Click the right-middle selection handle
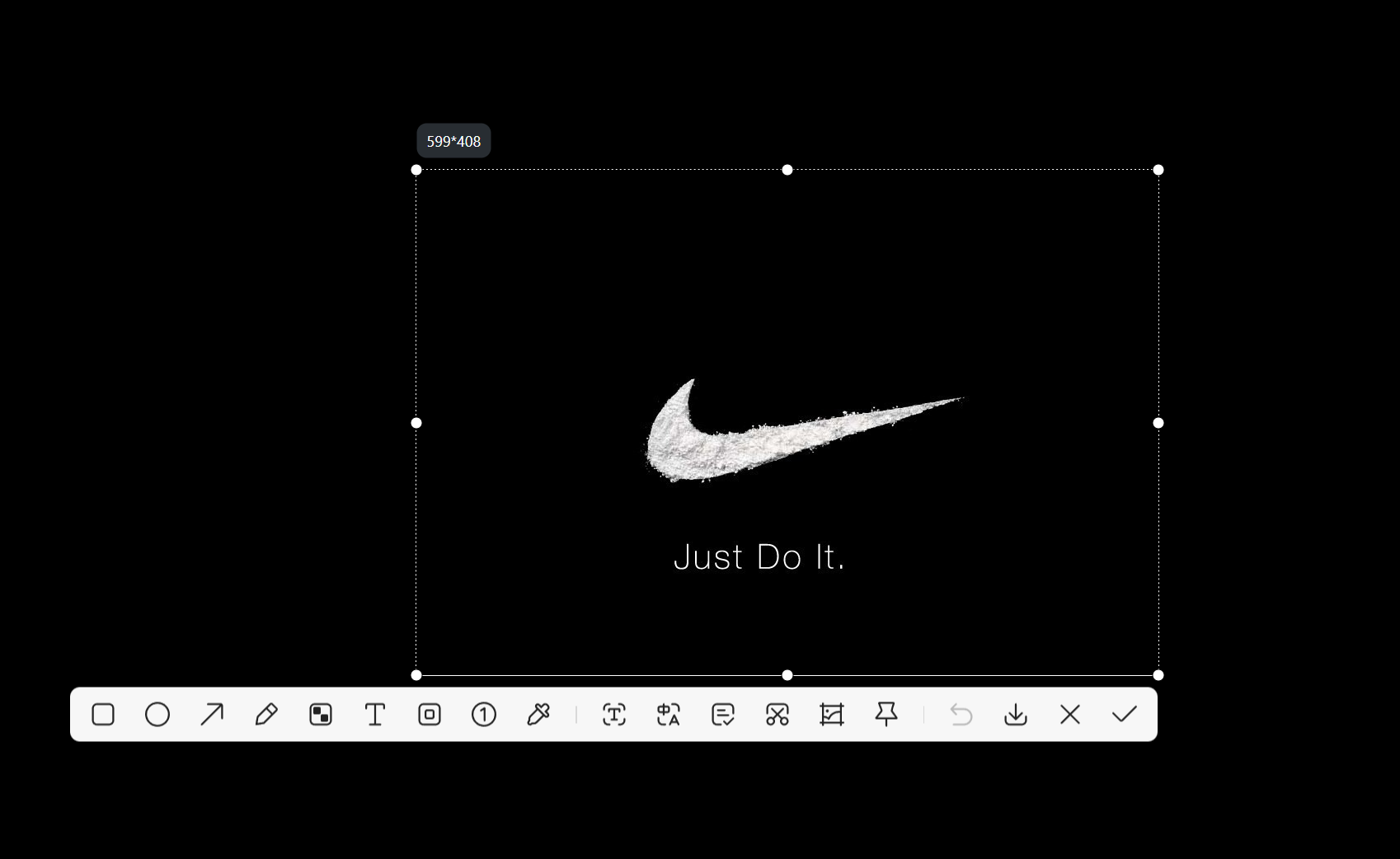The image size is (1400, 859). tap(1158, 423)
